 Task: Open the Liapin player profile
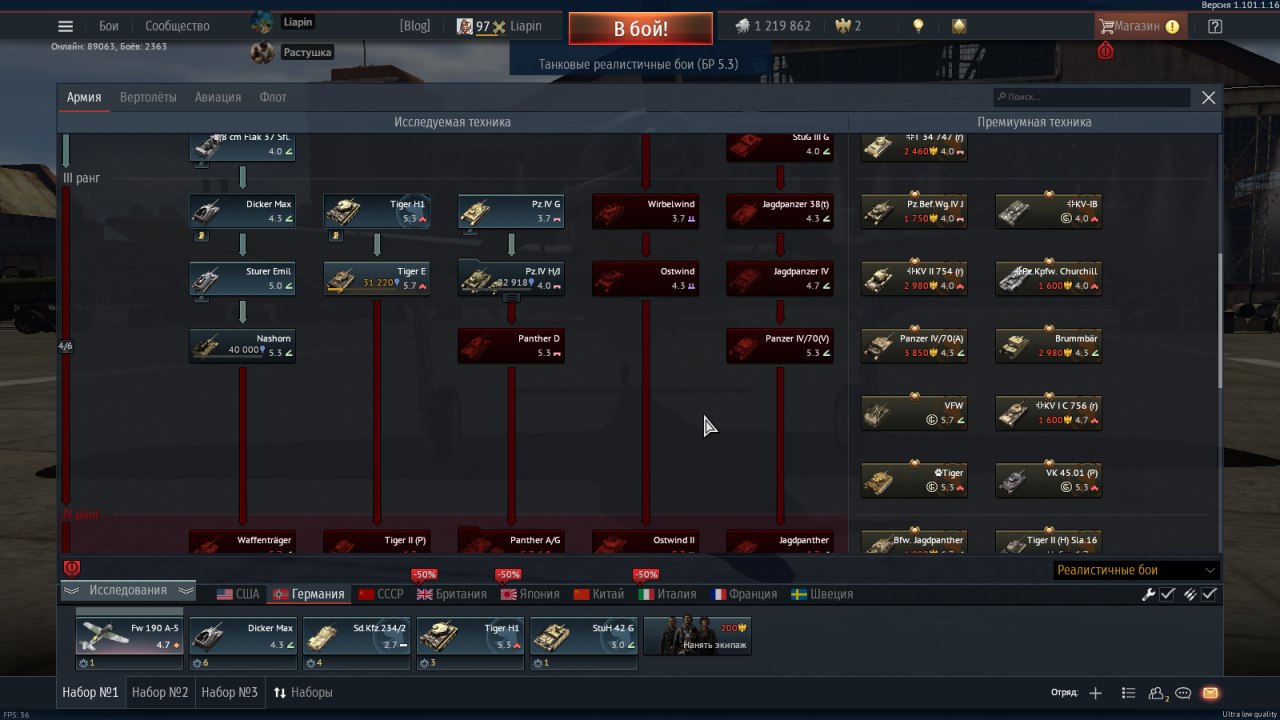[x=499, y=26]
